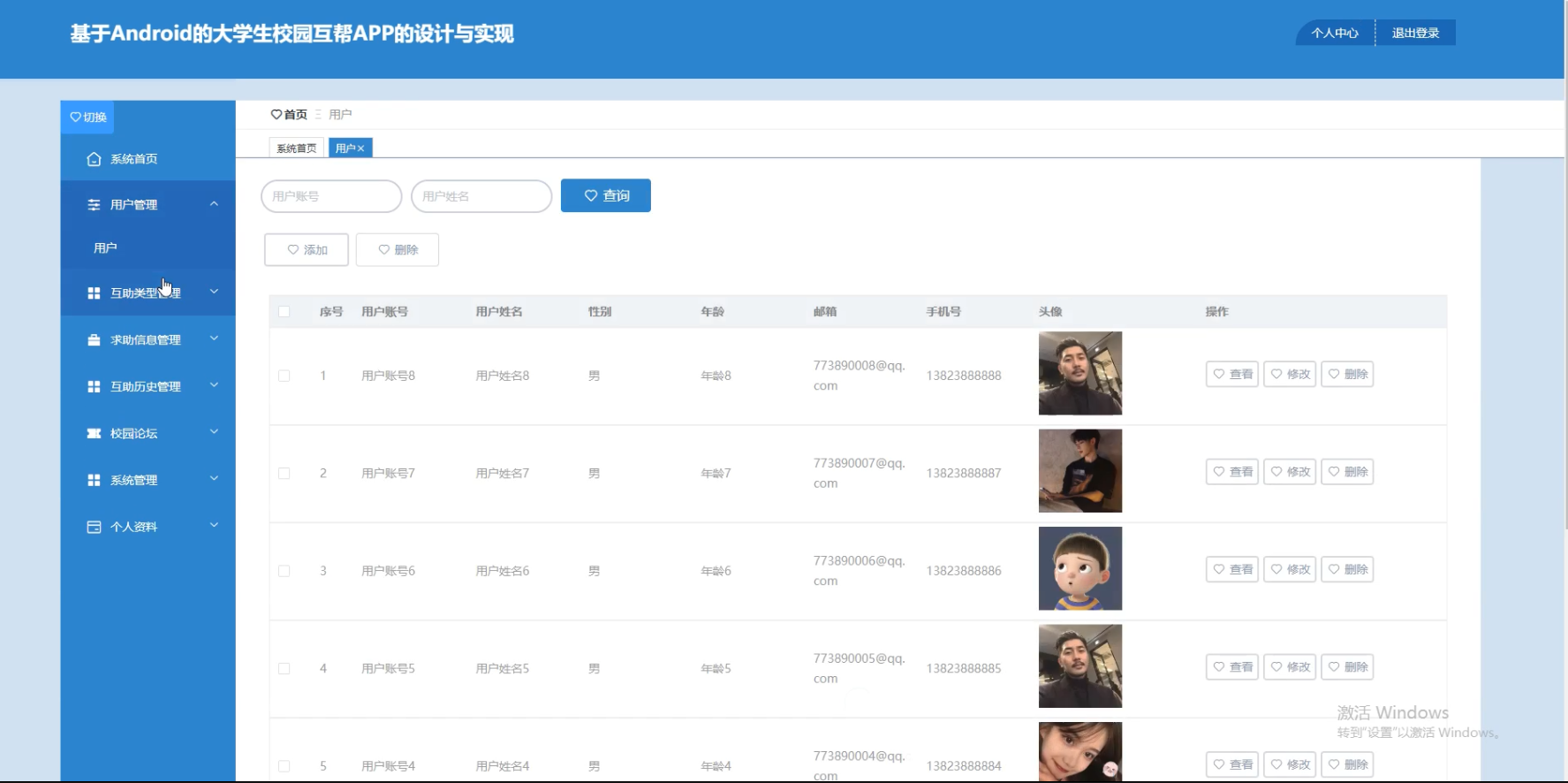Click the card icon beside 个人资料
This screenshot has width=1568, height=783.
pos(94,527)
